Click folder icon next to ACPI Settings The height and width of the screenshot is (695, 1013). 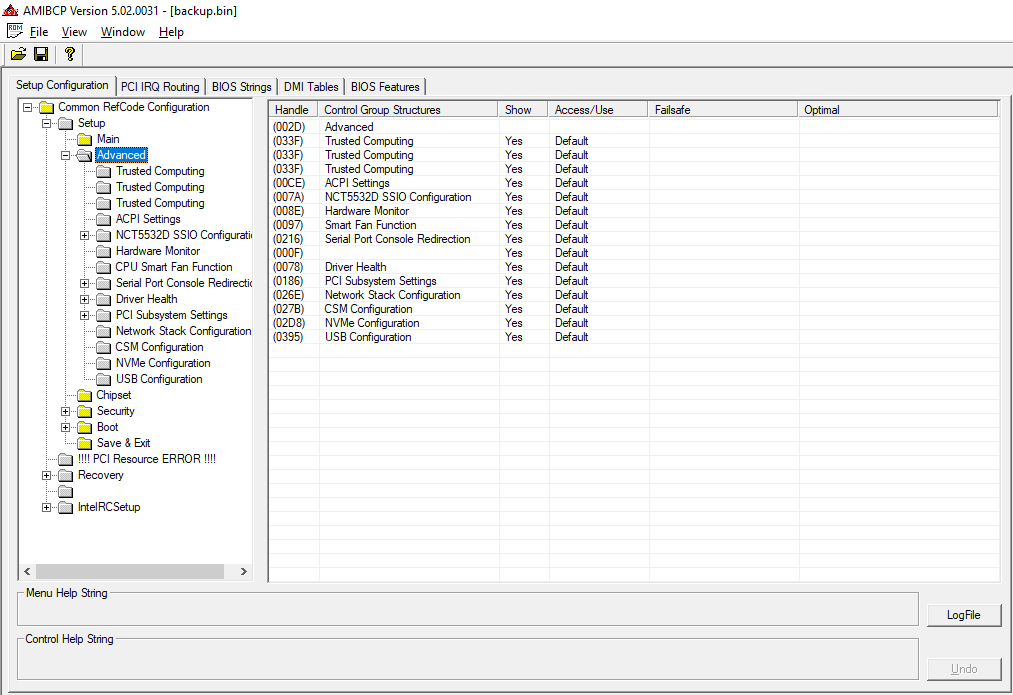coord(103,220)
